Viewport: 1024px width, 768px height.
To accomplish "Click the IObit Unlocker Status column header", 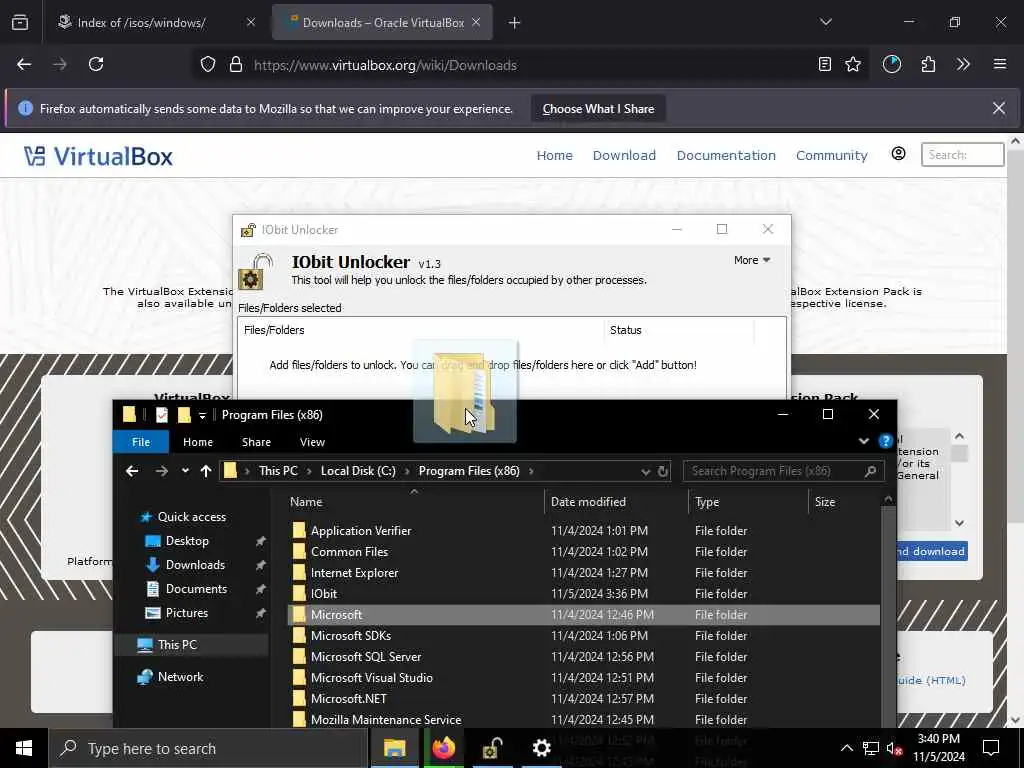I will tap(679, 330).
